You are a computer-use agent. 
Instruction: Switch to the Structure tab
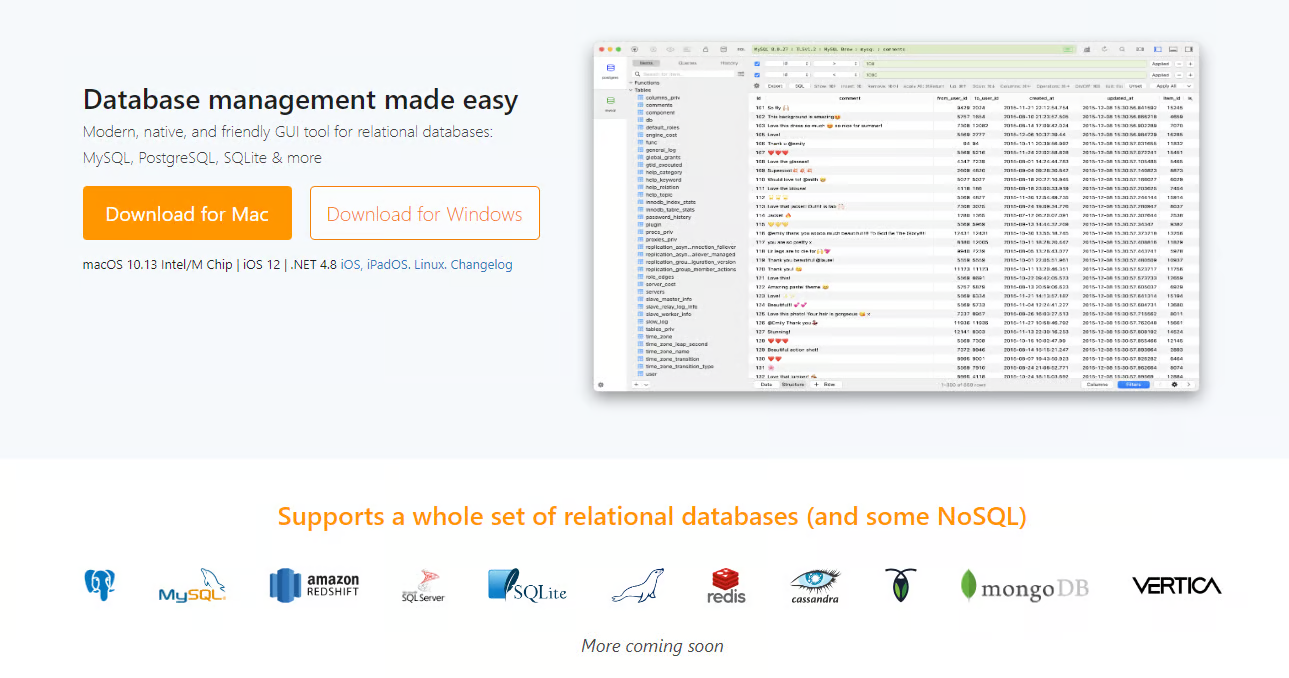793,384
